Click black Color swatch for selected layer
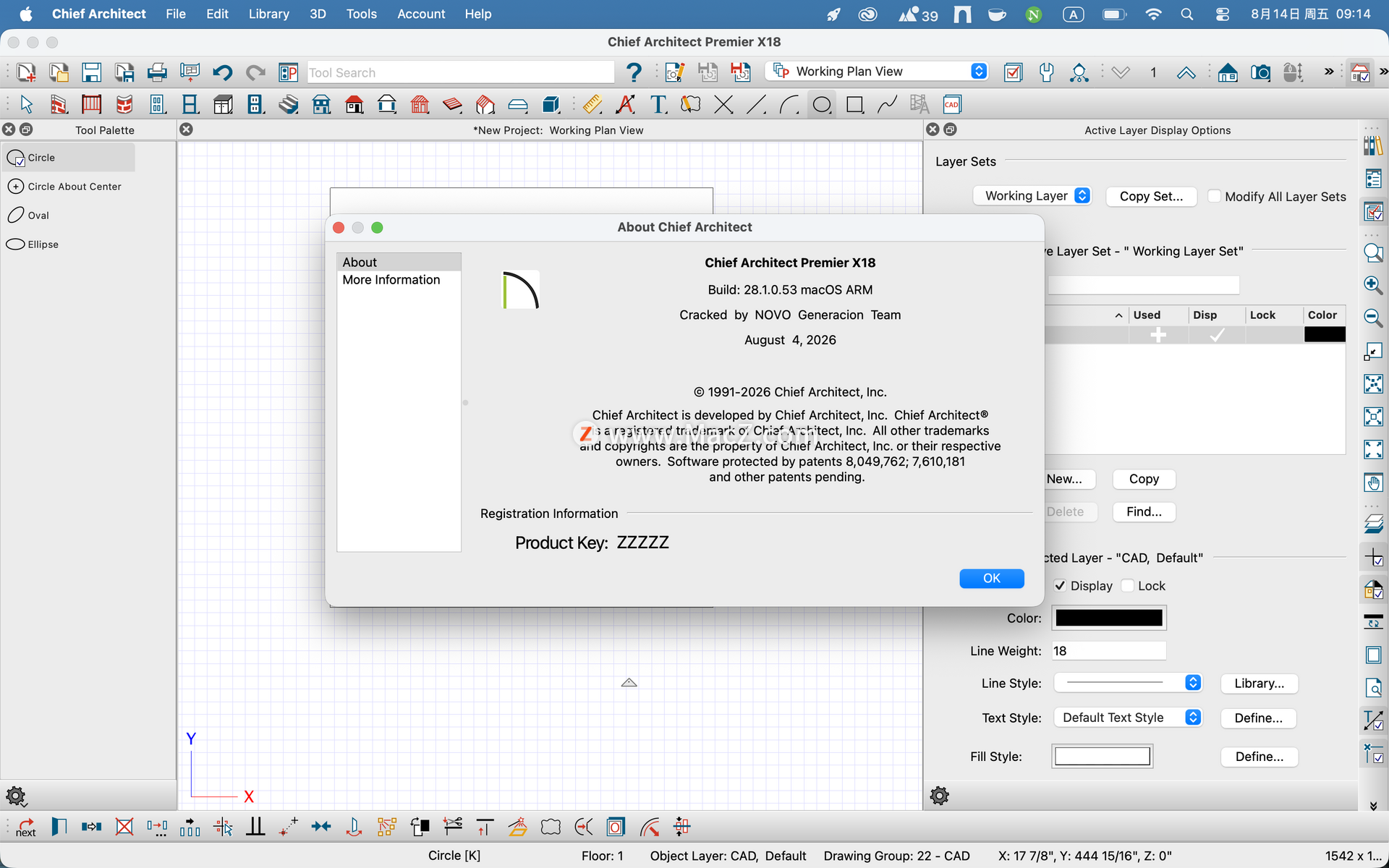 pos(1109,618)
